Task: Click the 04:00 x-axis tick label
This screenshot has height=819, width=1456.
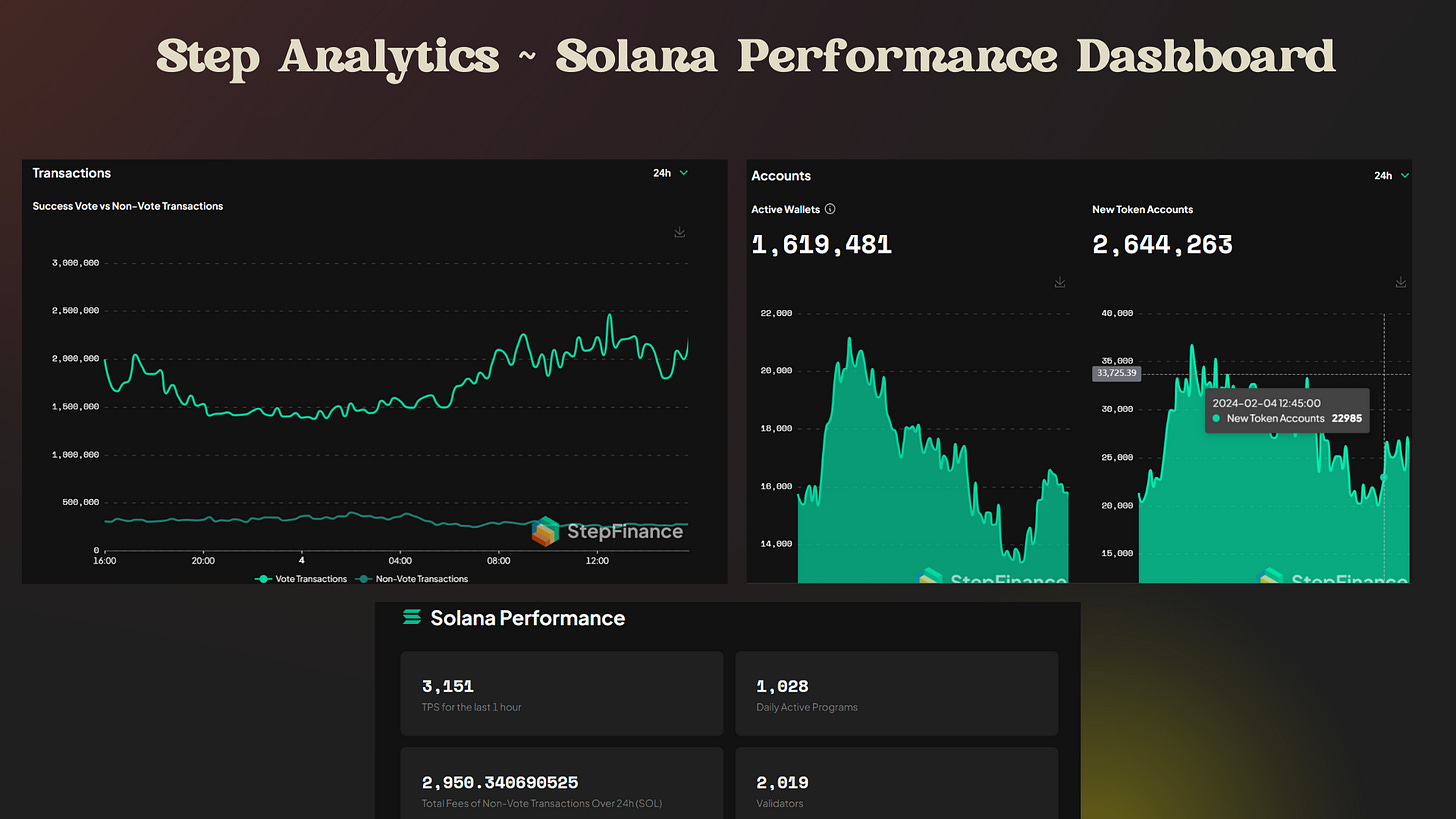Action: [x=400, y=561]
